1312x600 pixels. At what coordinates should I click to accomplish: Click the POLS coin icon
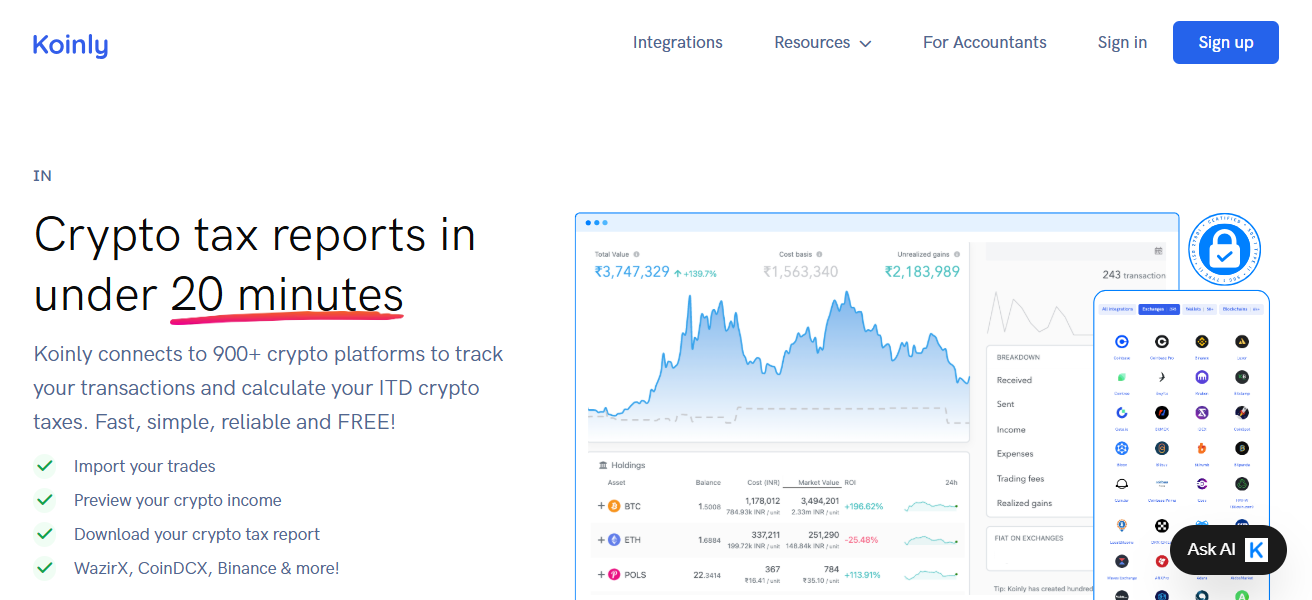614,575
